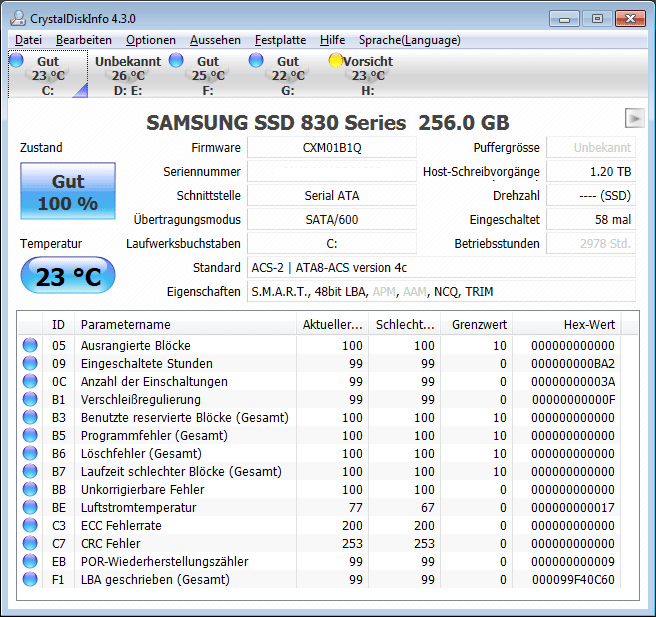Click the CrystalDiskInfo app icon in title bar
656x617 pixels.
click(x=18, y=18)
